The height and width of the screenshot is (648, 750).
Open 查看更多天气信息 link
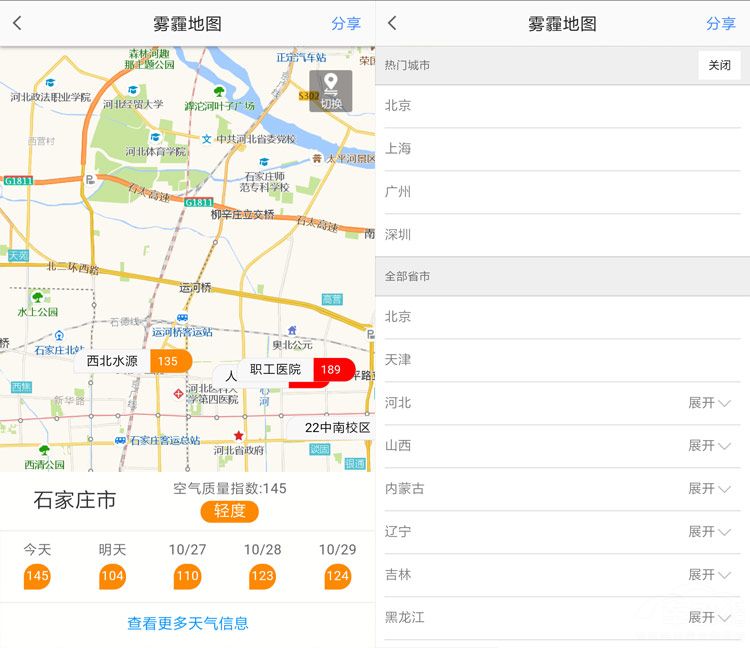[187, 623]
